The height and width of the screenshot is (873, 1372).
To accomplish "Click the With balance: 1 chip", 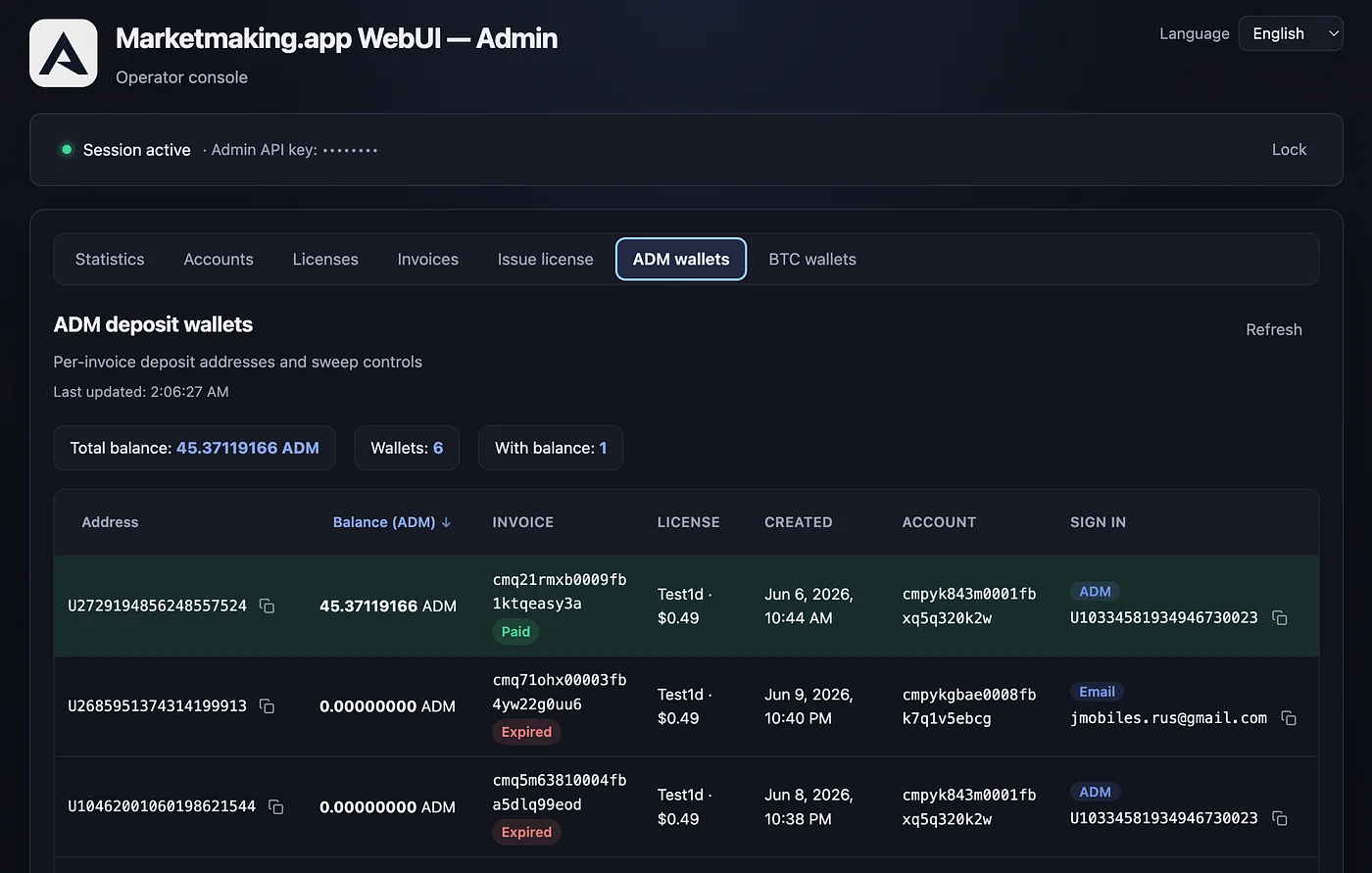I will [x=551, y=448].
